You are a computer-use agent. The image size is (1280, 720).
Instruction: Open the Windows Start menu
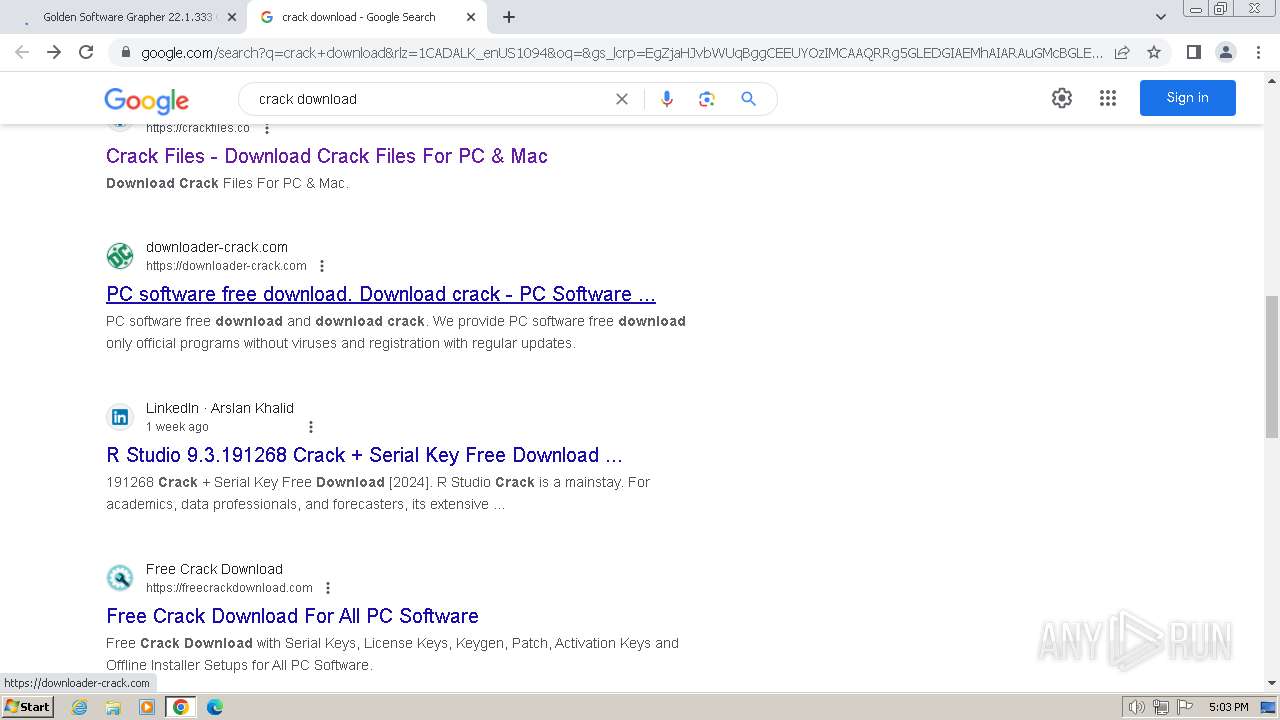coord(27,707)
